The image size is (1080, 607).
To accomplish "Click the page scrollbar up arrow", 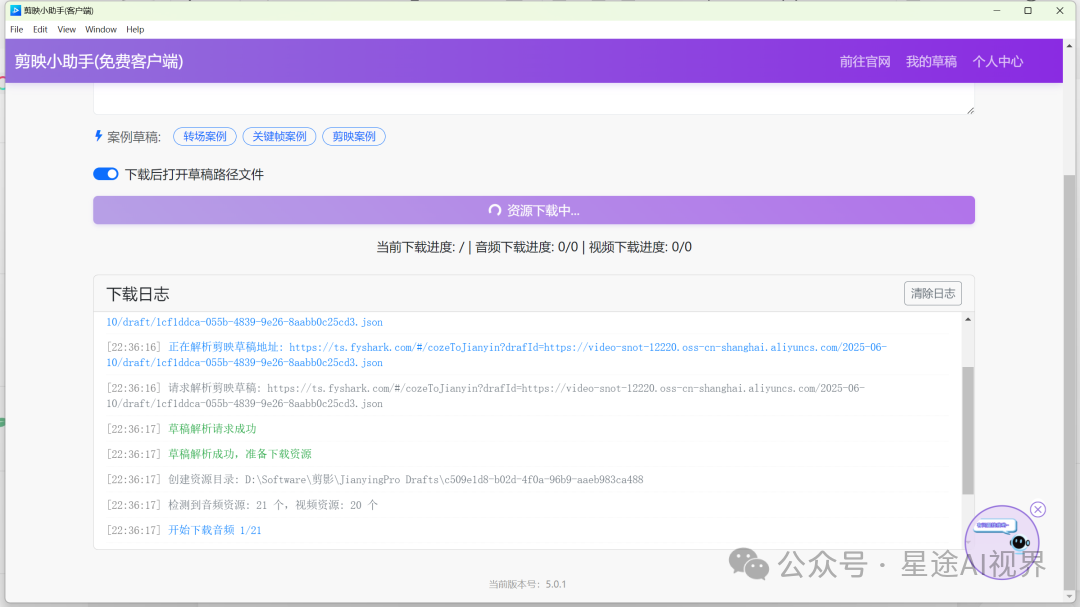I will (1069, 46).
